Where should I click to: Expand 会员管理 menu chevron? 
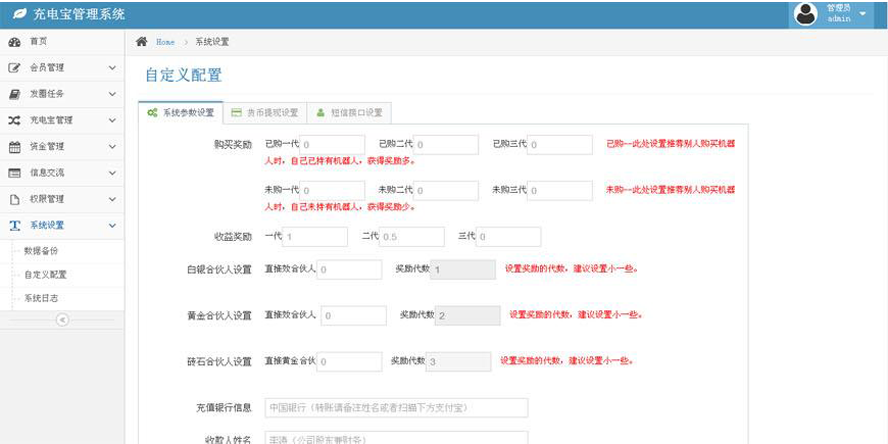point(112,68)
